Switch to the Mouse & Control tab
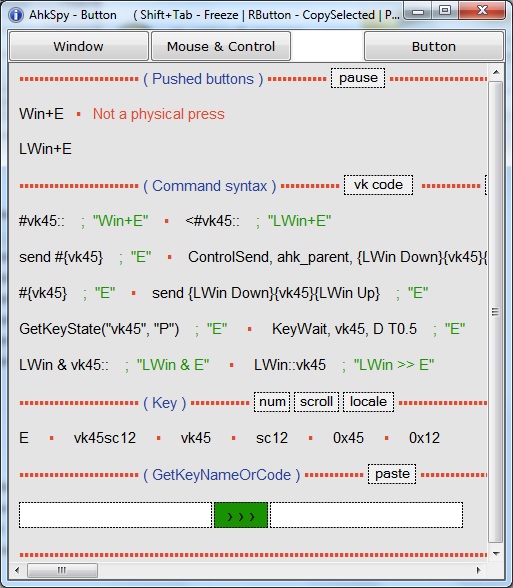 221,46
